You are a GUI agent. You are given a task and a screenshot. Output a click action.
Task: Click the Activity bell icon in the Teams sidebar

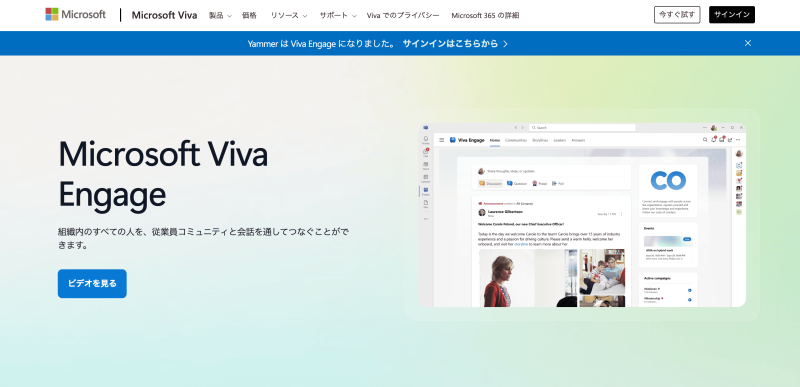click(426, 139)
